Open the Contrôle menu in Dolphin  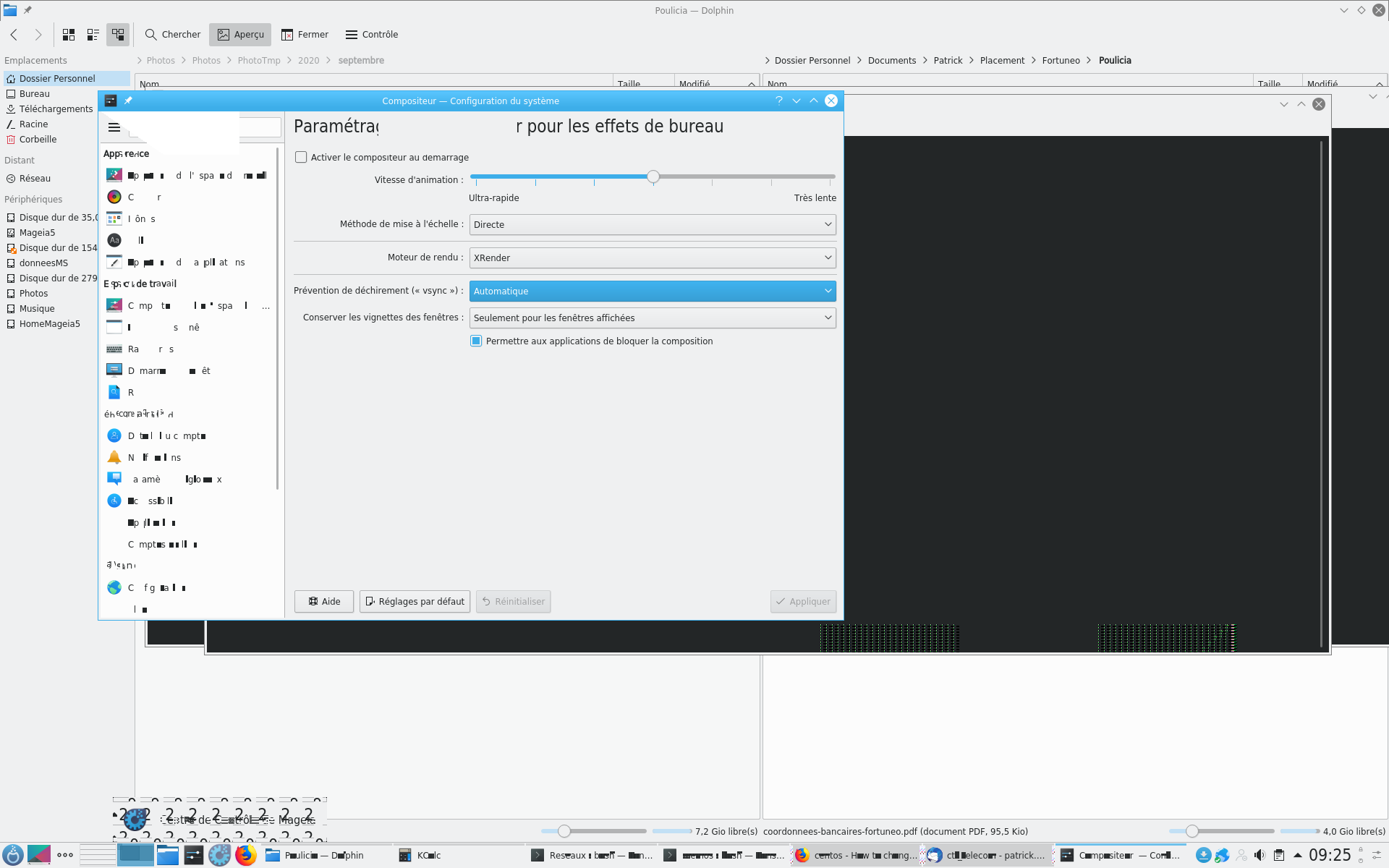372,35
